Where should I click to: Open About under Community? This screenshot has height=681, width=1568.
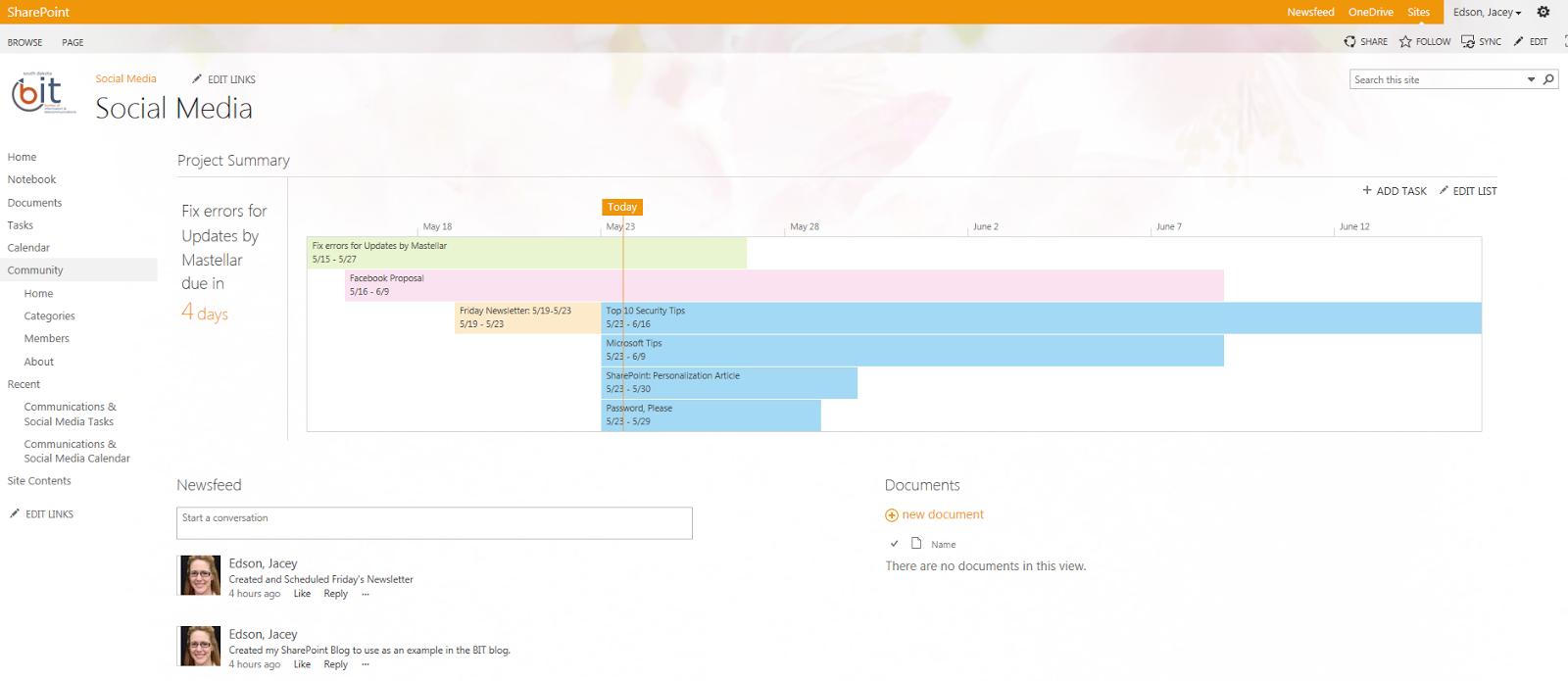tap(38, 362)
